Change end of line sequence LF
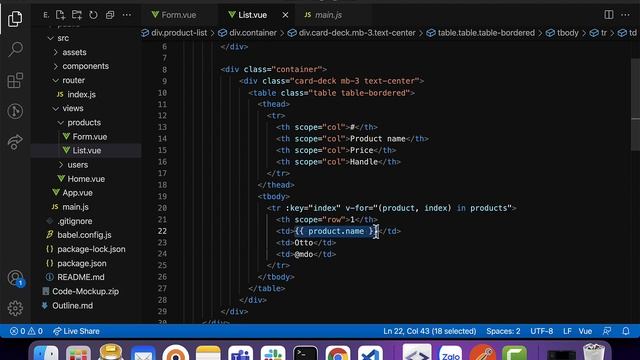Screen dimensions: 640x360 (567, 331)
